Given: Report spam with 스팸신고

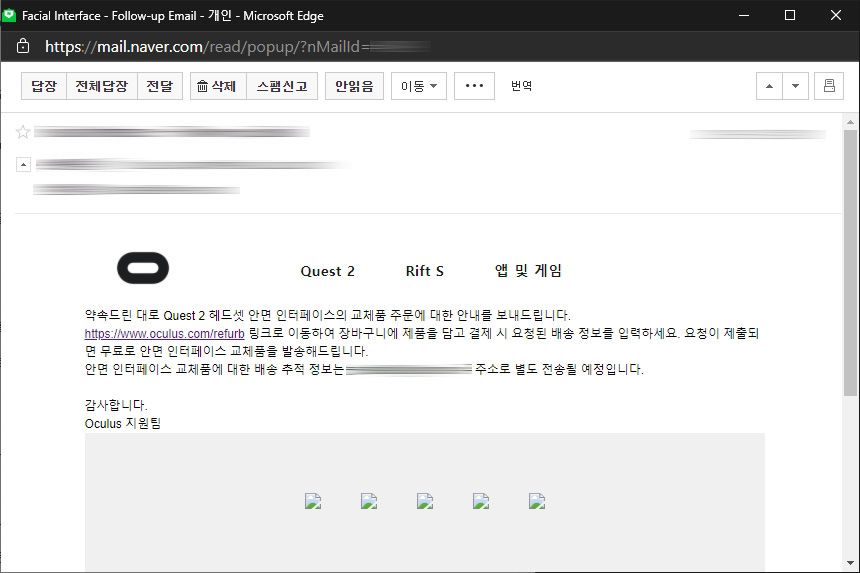Looking at the screenshot, I should click(282, 86).
